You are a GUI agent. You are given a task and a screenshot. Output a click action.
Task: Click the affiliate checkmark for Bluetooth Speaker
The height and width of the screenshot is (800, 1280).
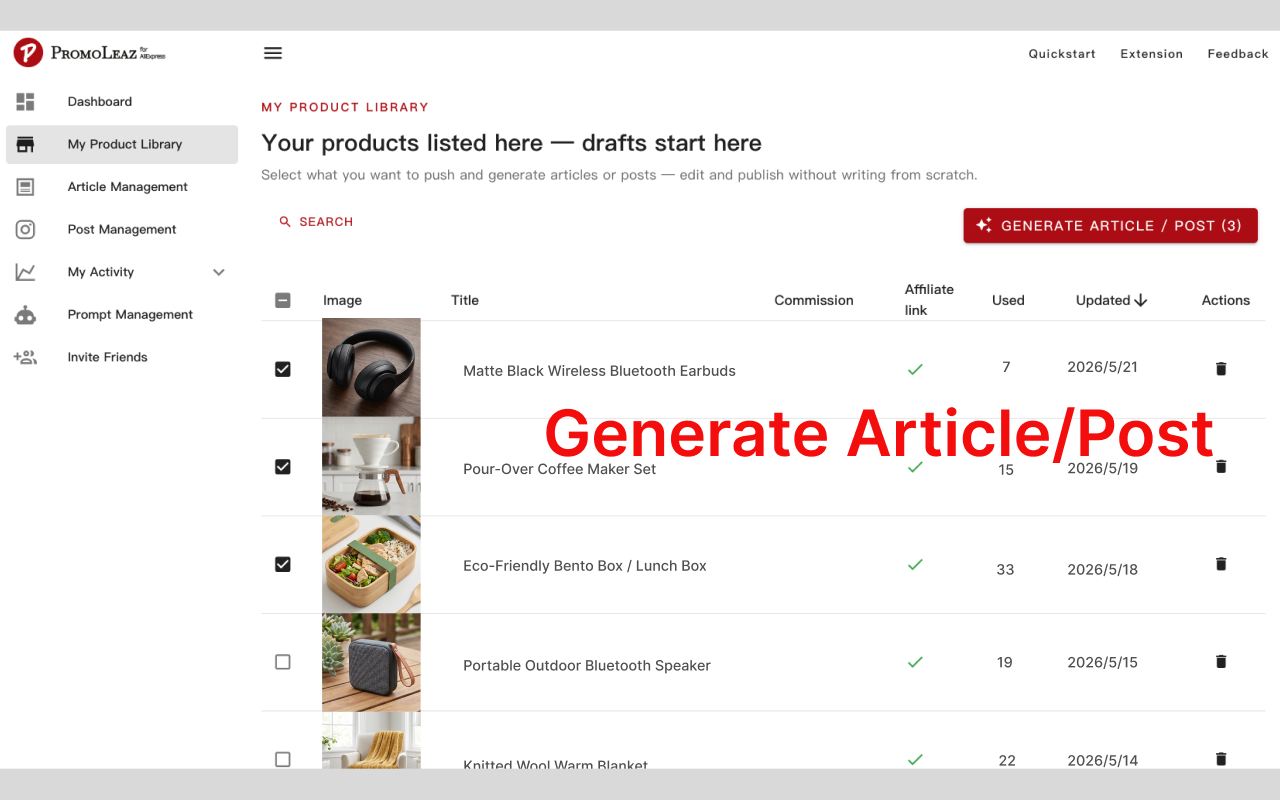[915, 661]
